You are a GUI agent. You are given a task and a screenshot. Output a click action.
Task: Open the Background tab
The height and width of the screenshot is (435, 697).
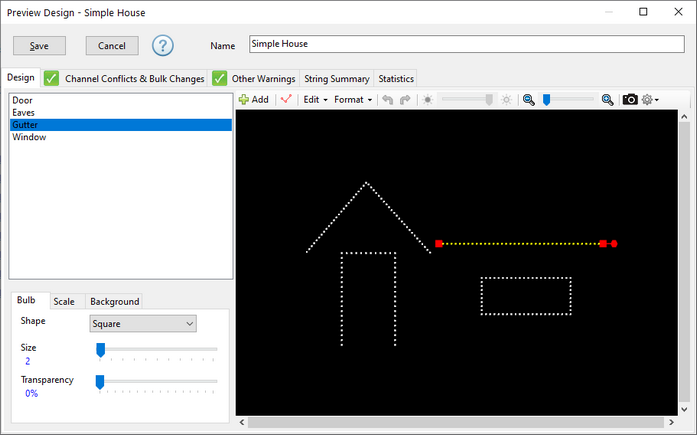pos(114,301)
